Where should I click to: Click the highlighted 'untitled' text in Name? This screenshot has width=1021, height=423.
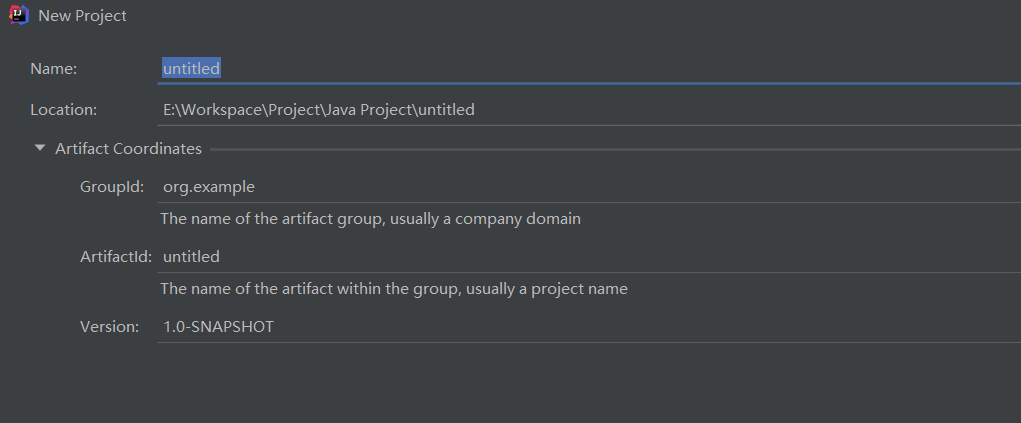[191, 68]
